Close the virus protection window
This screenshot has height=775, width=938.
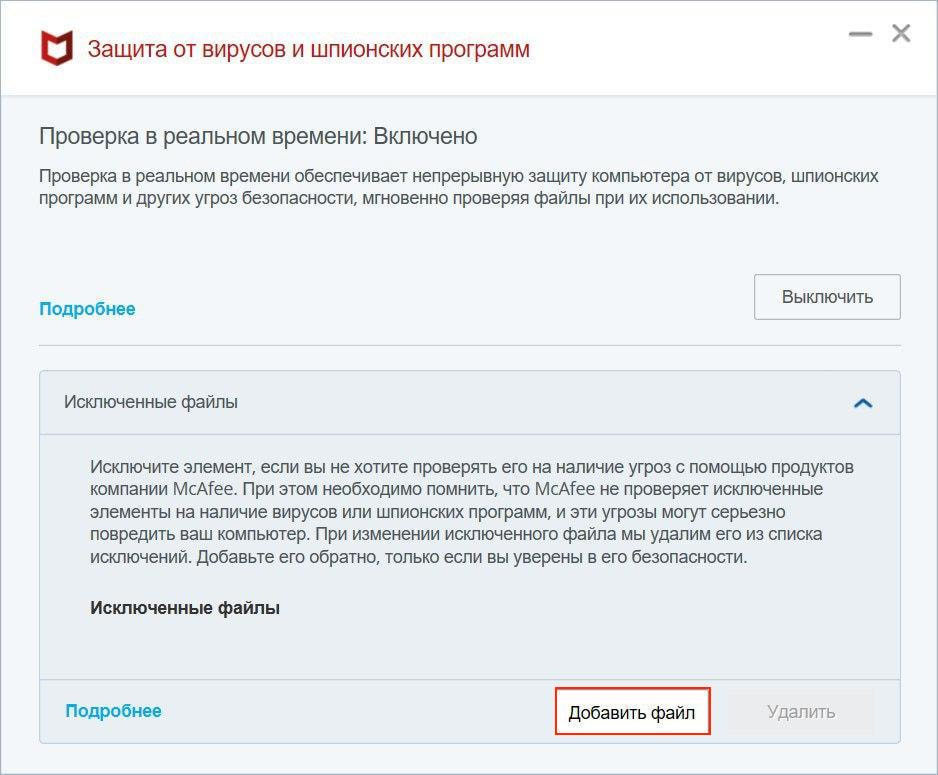[901, 34]
